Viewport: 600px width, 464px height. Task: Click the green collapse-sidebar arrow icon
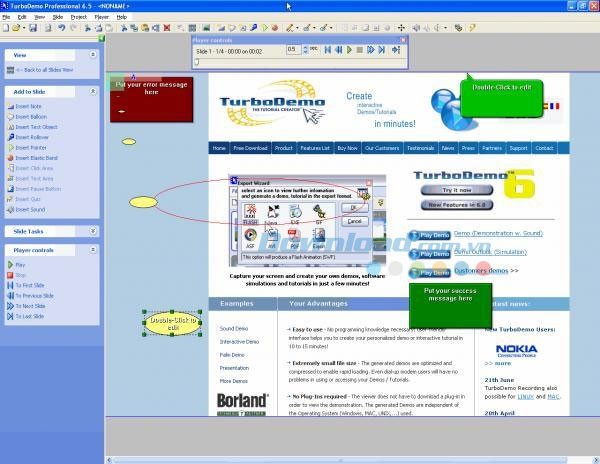coord(101,39)
